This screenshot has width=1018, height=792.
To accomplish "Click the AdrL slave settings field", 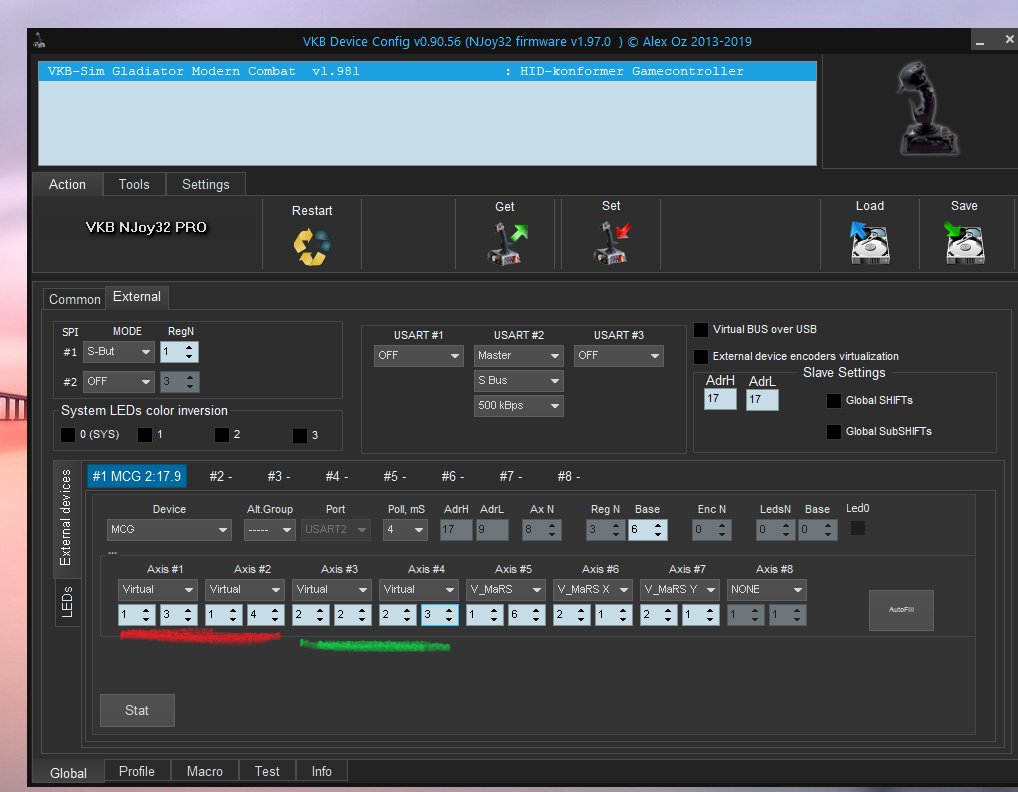I will pos(762,399).
